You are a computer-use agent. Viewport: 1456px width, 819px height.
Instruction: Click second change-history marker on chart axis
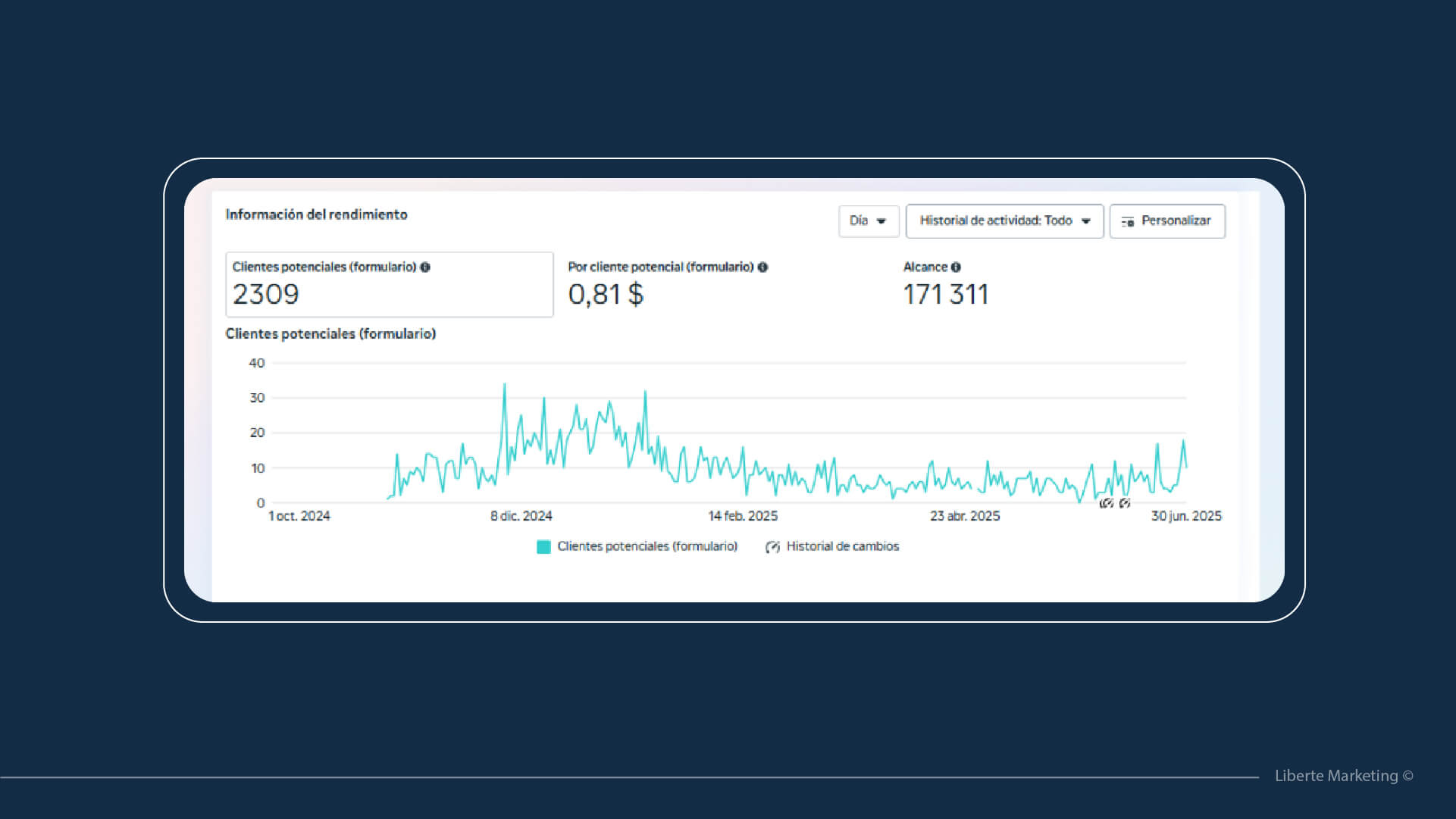pyautogui.click(x=1125, y=503)
